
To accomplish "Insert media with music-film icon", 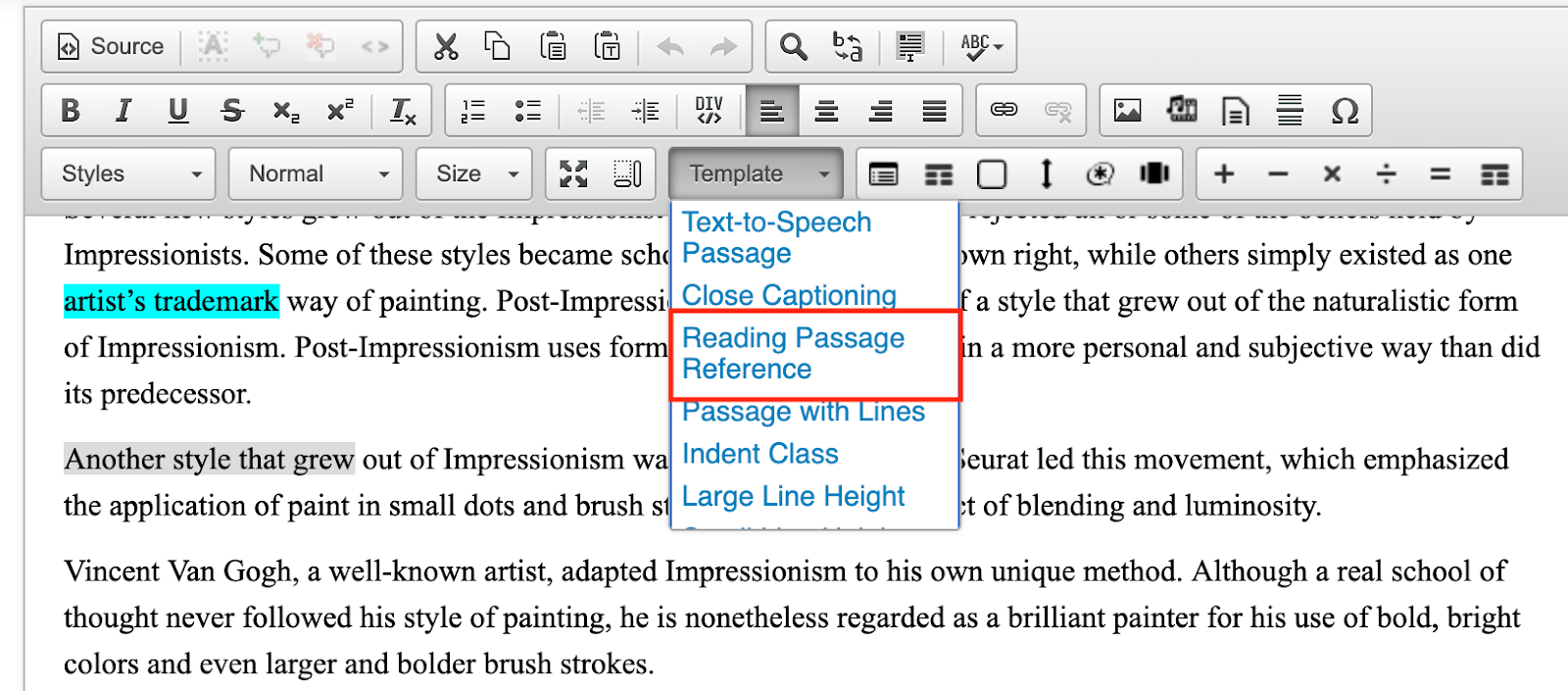I will 1182,110.
